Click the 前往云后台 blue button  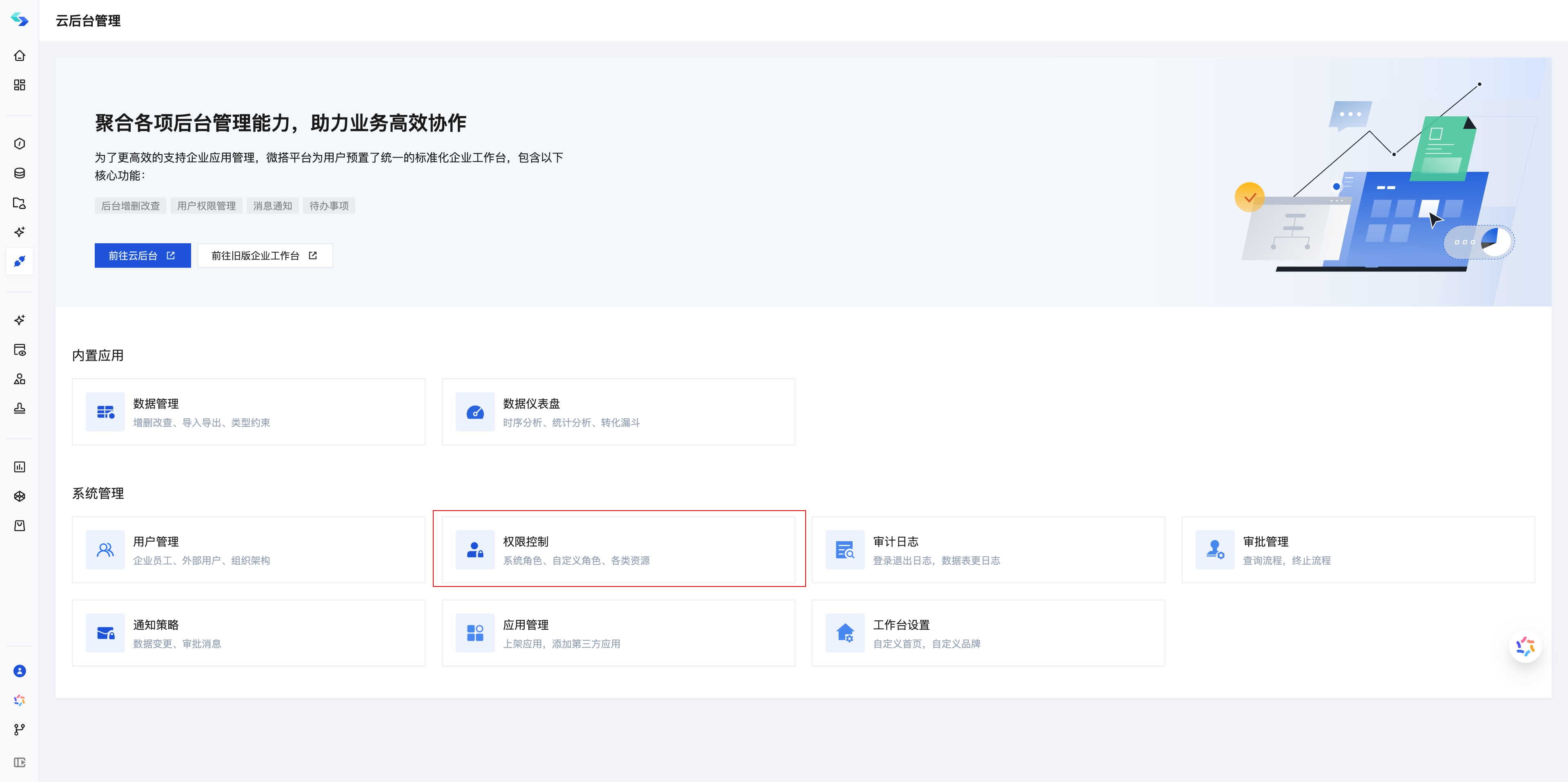143,255
